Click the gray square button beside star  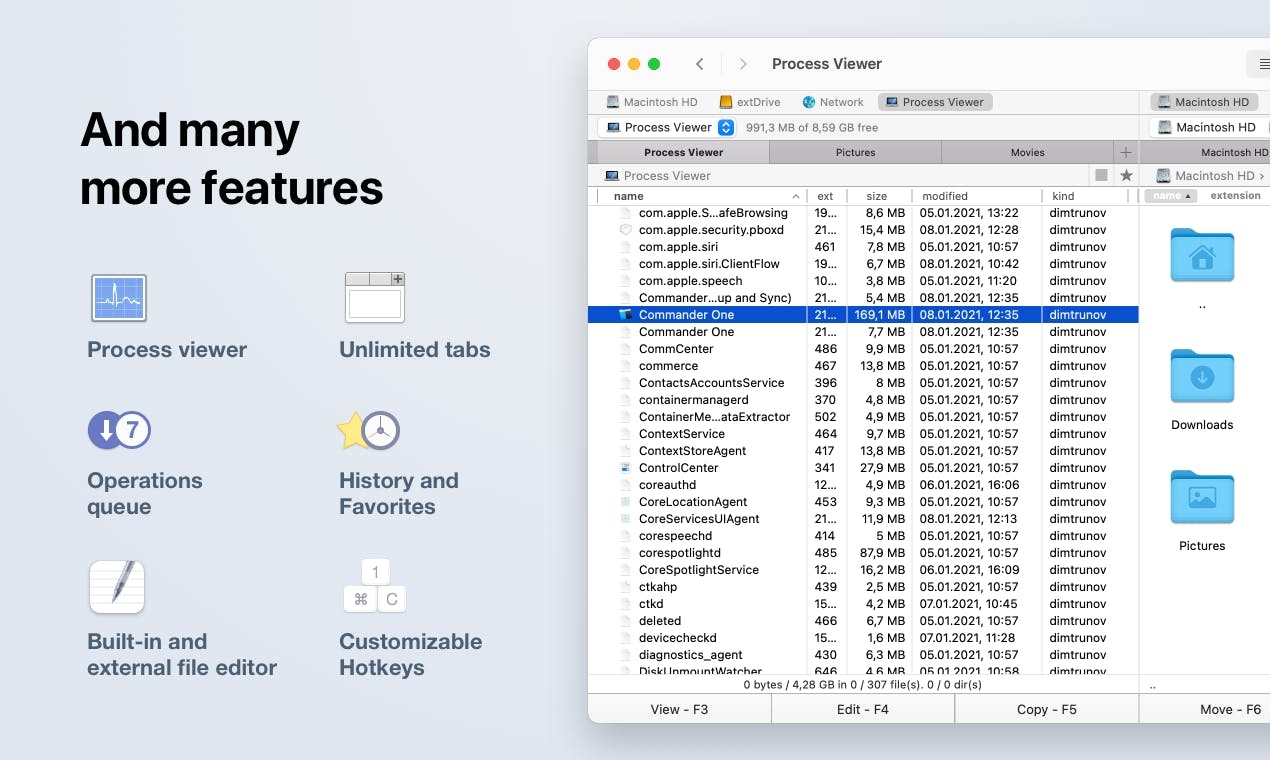[x=1101, y=175]
